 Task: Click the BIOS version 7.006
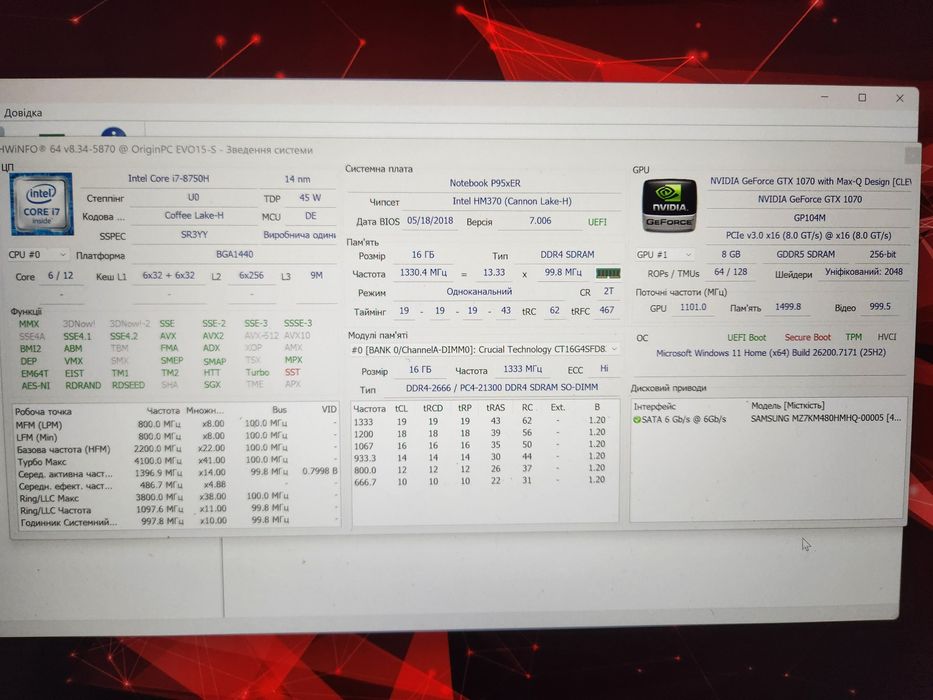540,221
